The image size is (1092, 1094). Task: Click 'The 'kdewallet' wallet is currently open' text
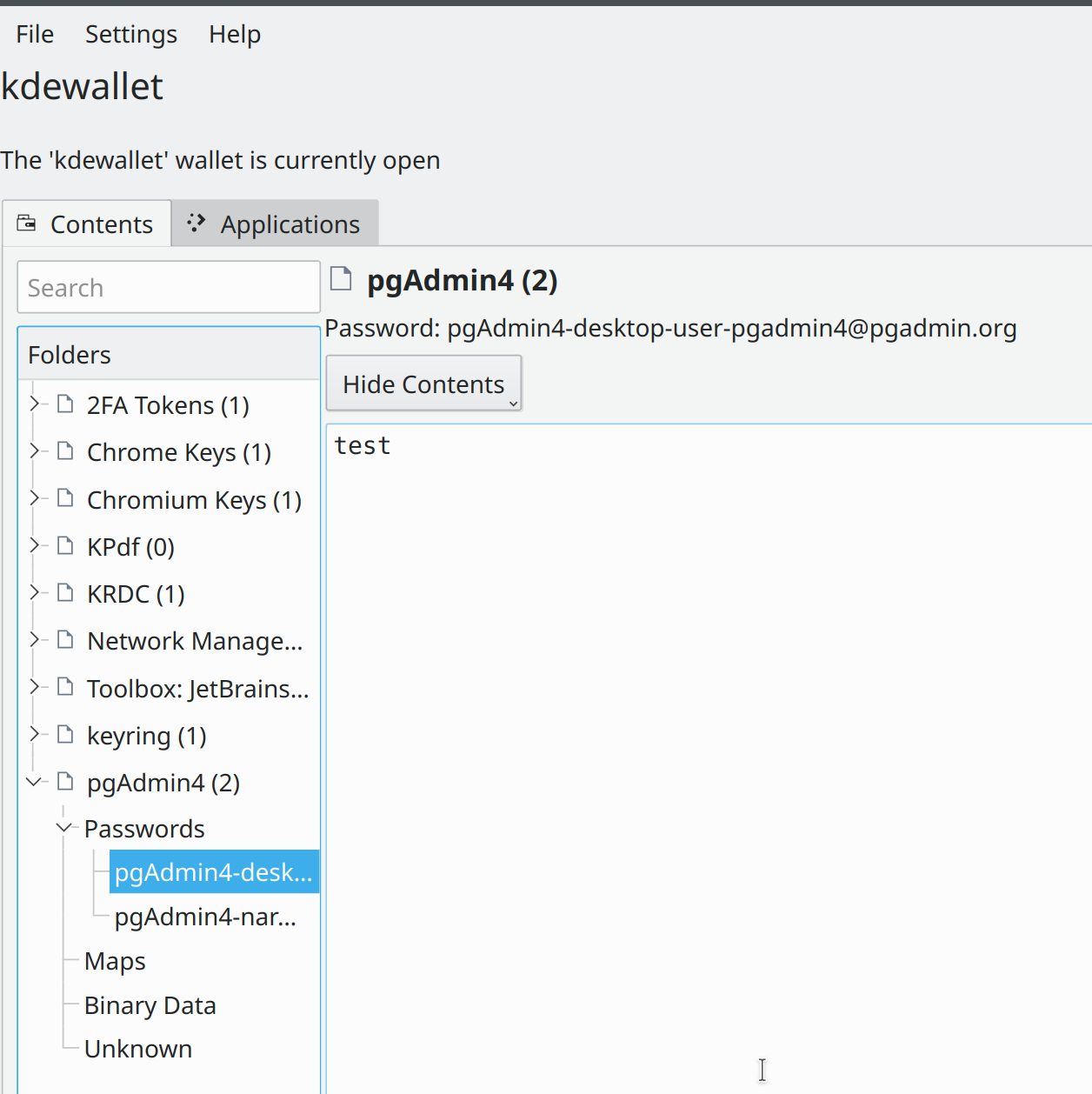pos(220,160)
